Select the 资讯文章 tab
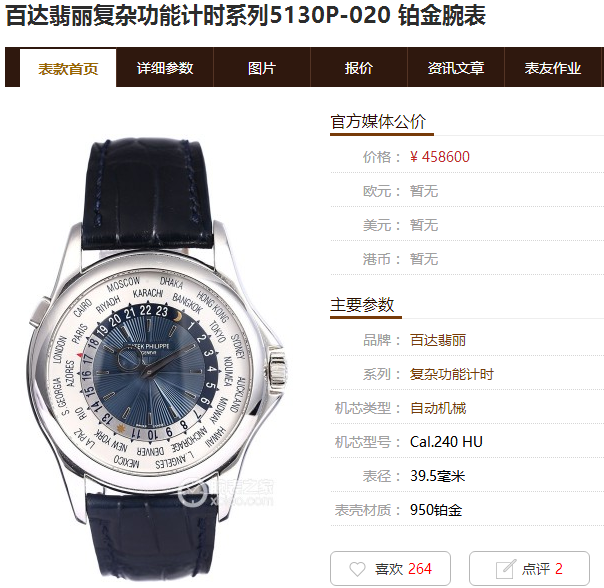Image resolution: width=604 pixels, height=588 pixels. click(456, 68)
